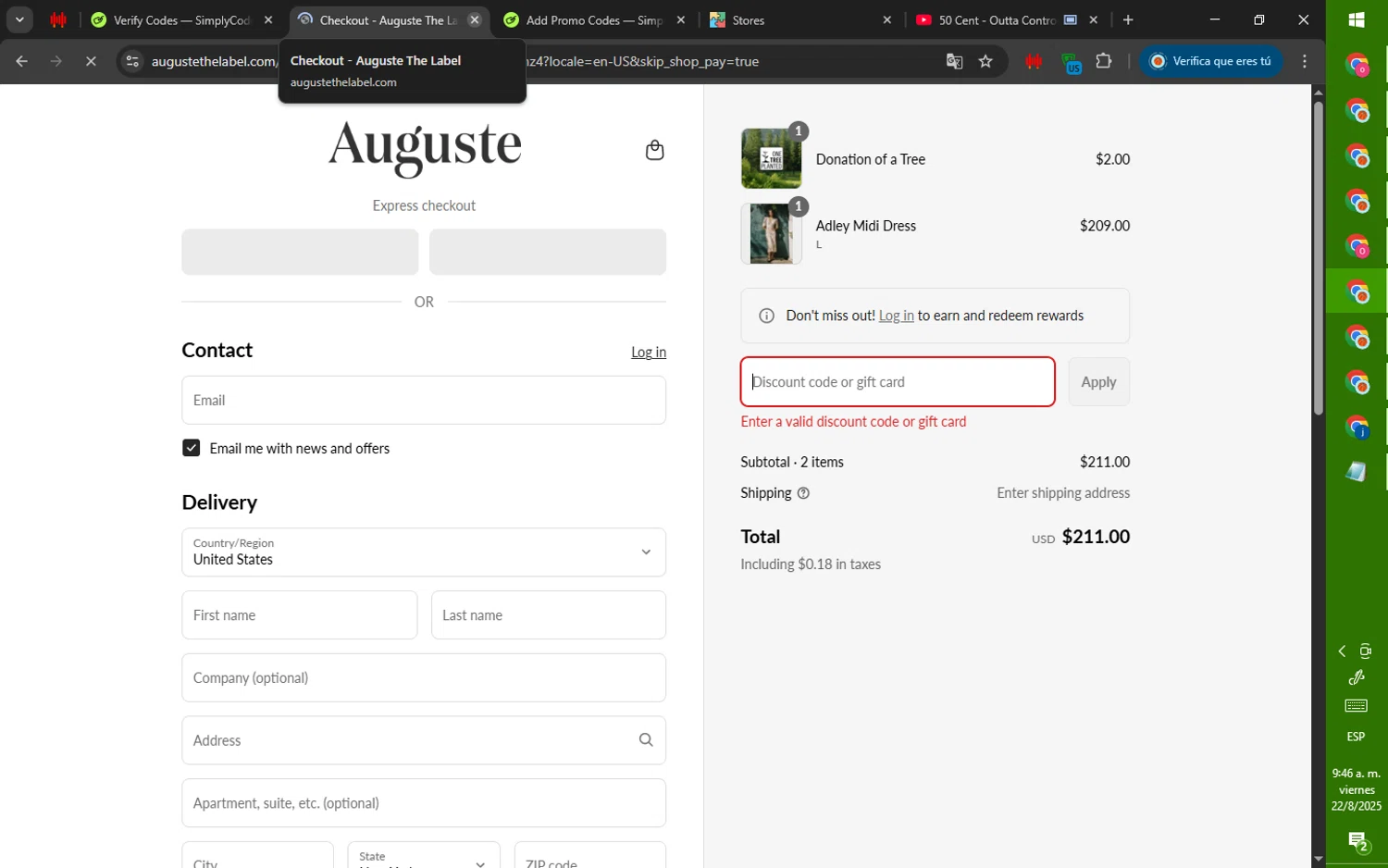Open a new tab with plus button

[1127, 19]
